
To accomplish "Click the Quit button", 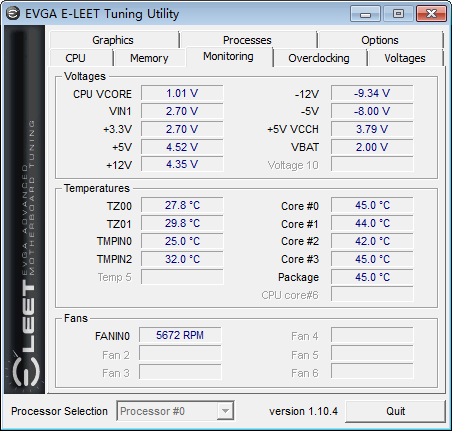I will tap(396, 411).
